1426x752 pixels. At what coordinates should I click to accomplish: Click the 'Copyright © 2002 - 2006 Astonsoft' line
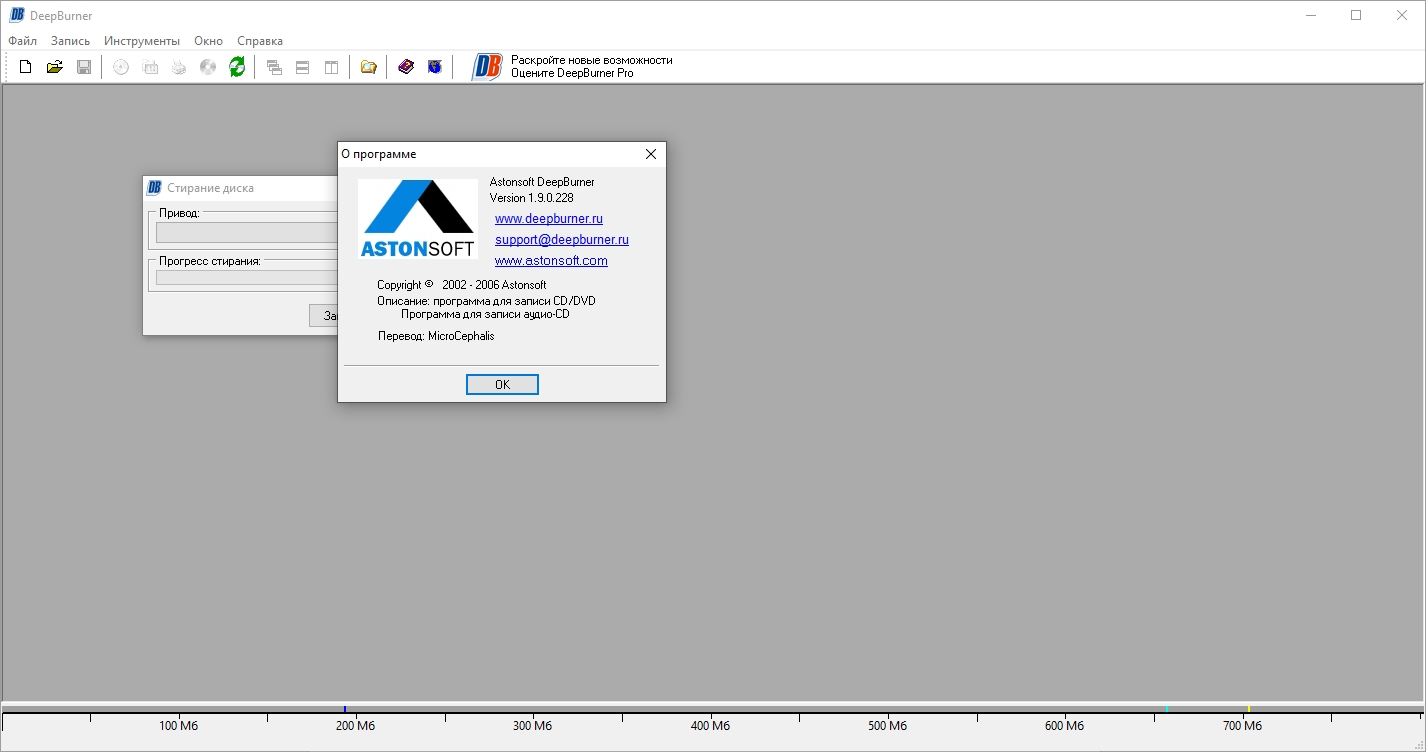[x=462, y=285]
